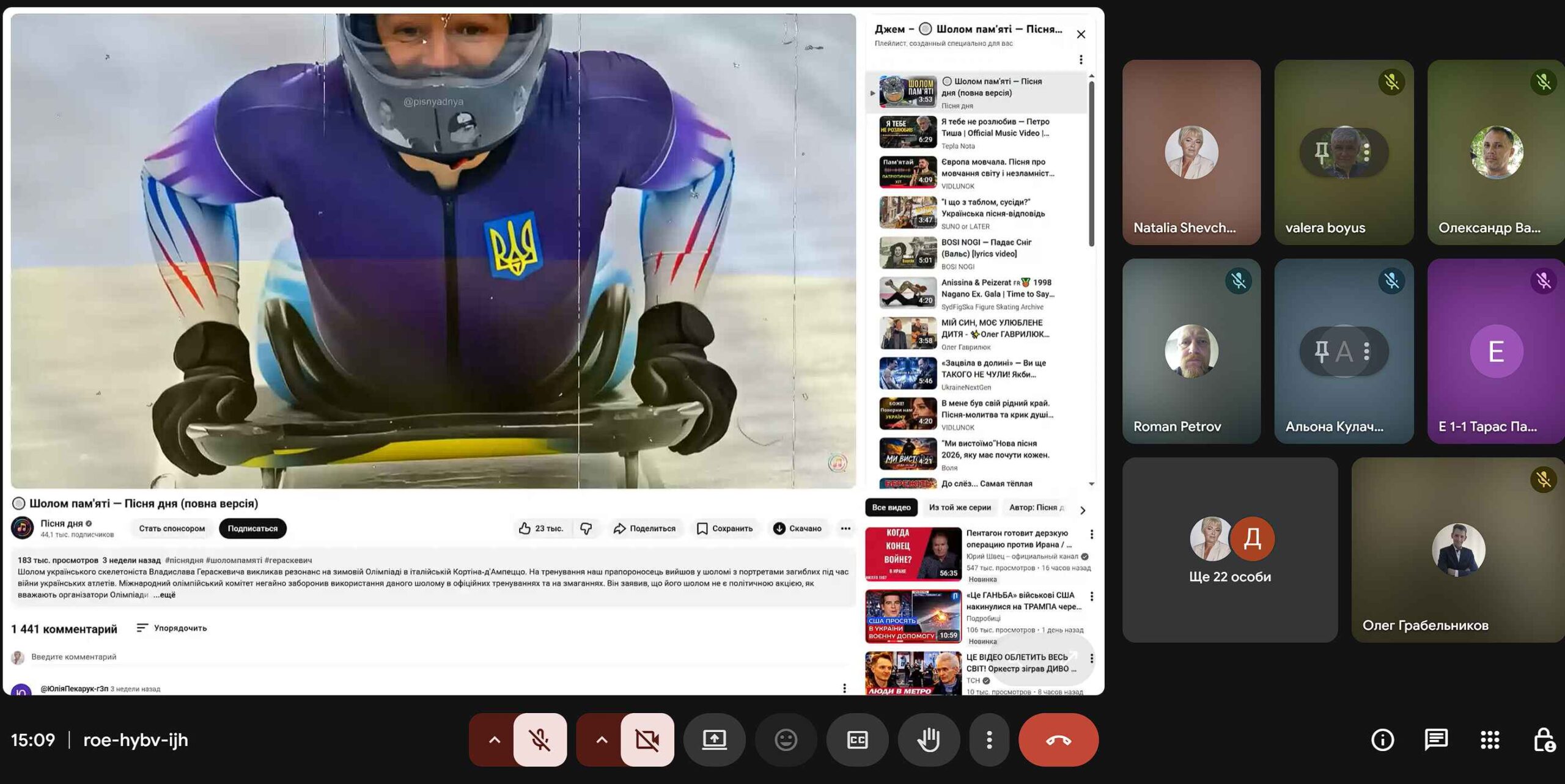
Task: Click the playlist vertical scrollbar thumb
Action: pyautogui.click(x=1091, y=164)
